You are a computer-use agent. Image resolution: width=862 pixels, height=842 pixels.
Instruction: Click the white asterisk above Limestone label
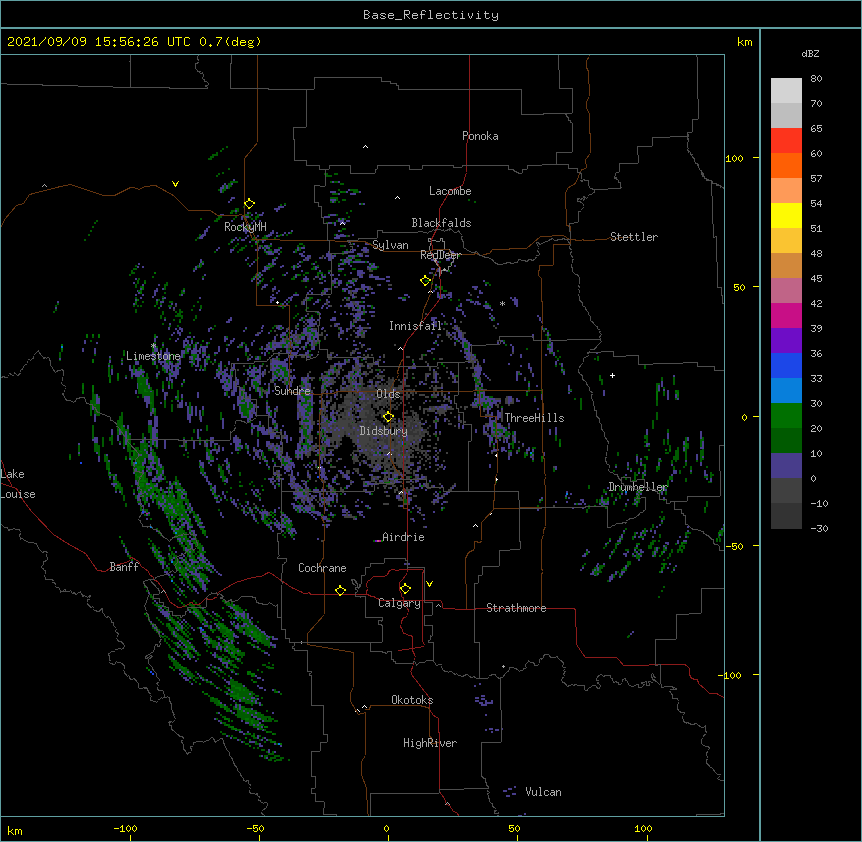153,346
